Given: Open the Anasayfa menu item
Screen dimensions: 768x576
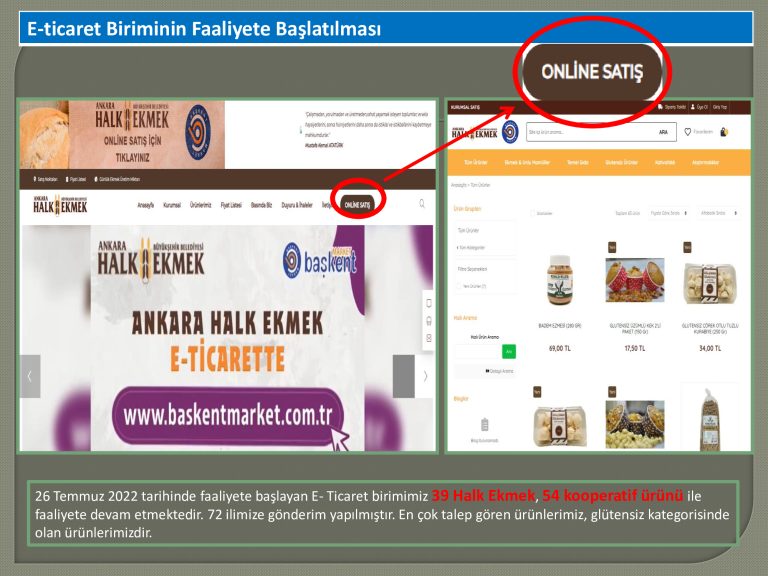Looking at the screenshot, I should [x=145, y=205].
